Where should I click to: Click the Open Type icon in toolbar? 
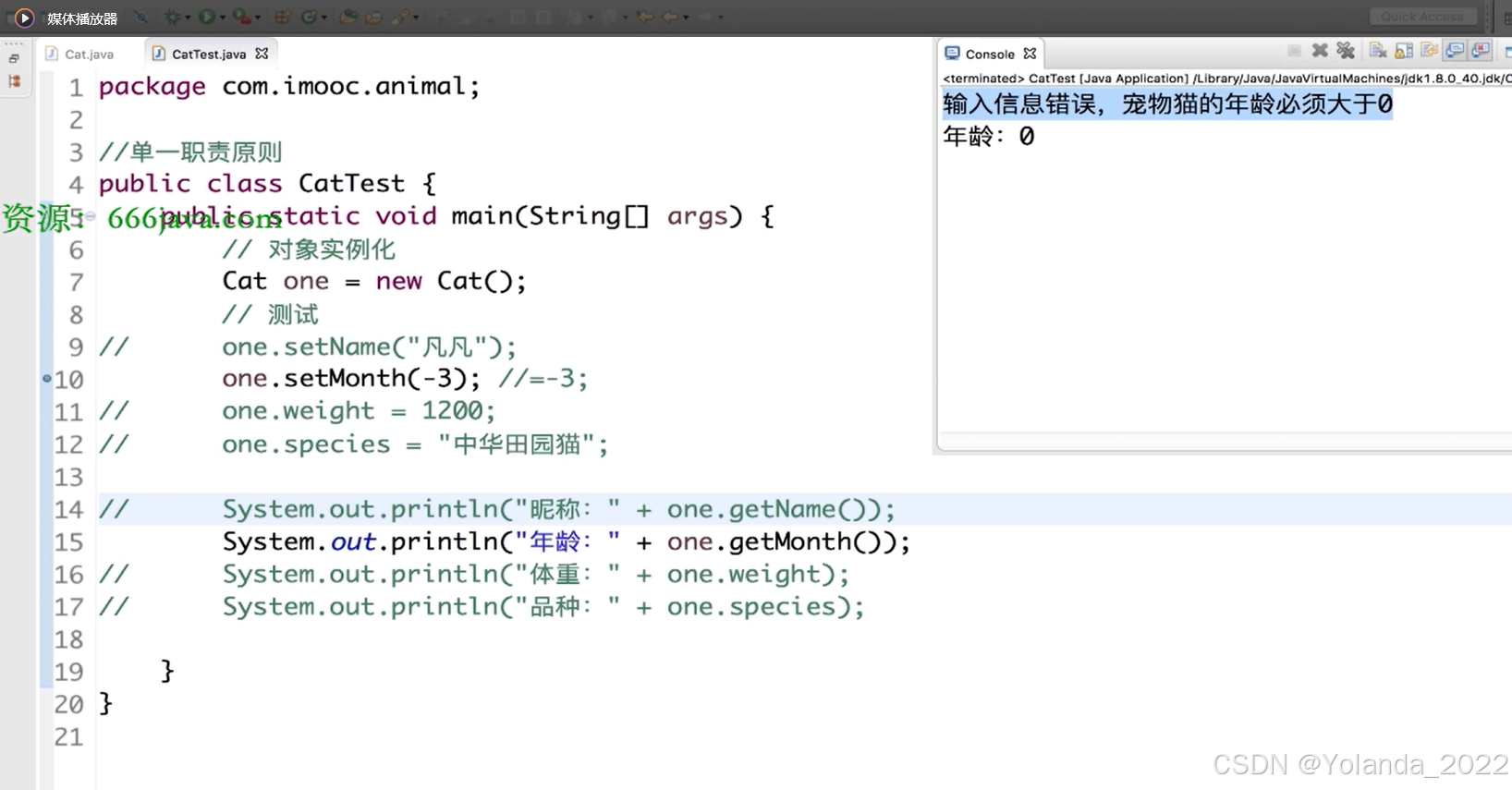click(x=348, y=17)
